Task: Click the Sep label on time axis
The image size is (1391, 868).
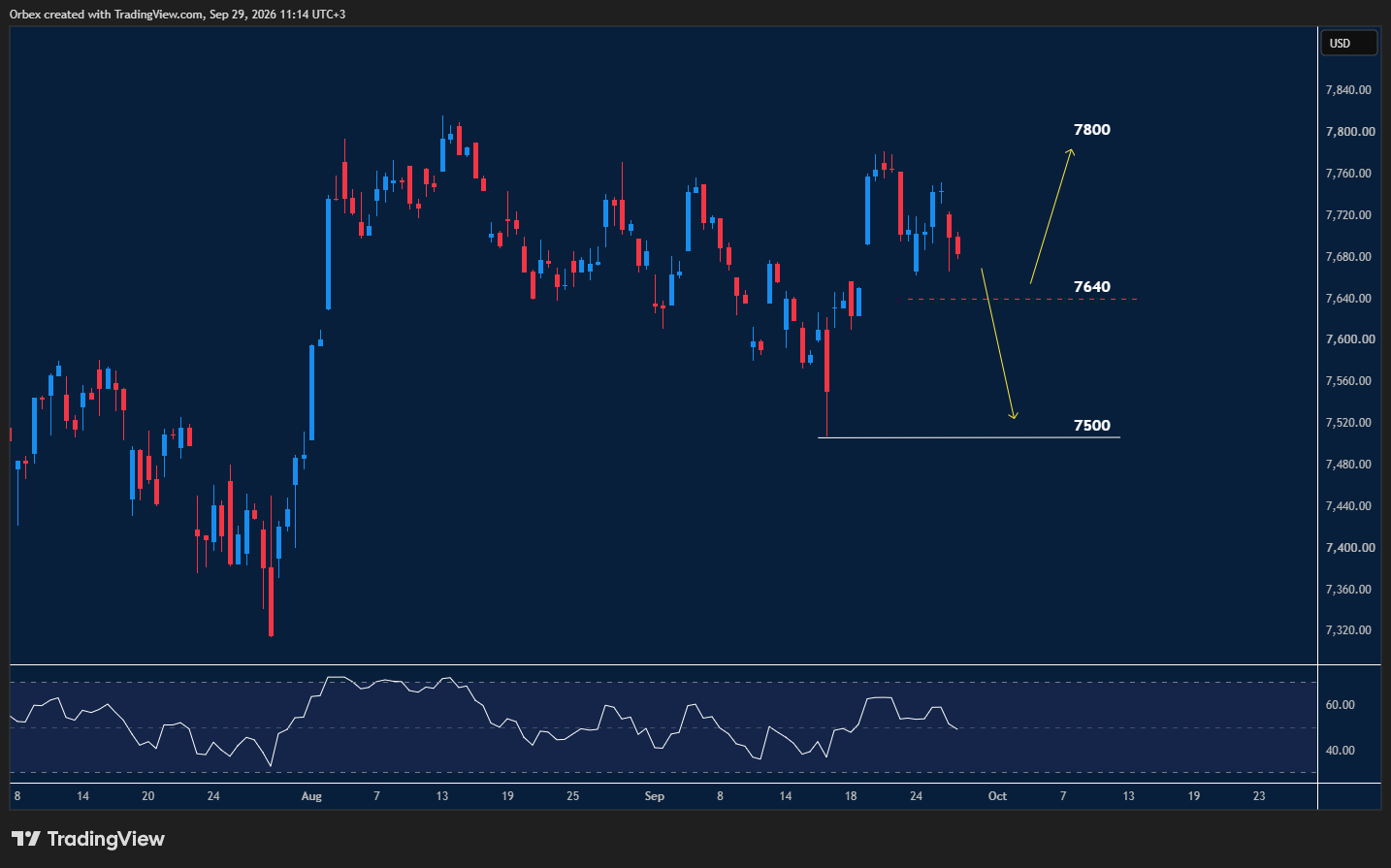Action: pyautogui.click(x=655, y=796)
